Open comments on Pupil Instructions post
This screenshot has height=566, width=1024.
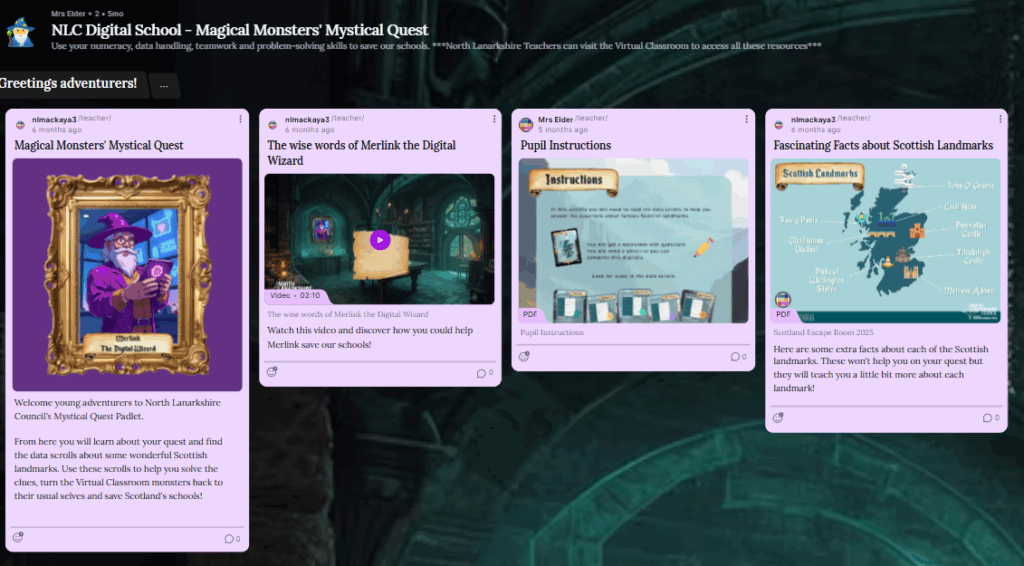point(738,357)
